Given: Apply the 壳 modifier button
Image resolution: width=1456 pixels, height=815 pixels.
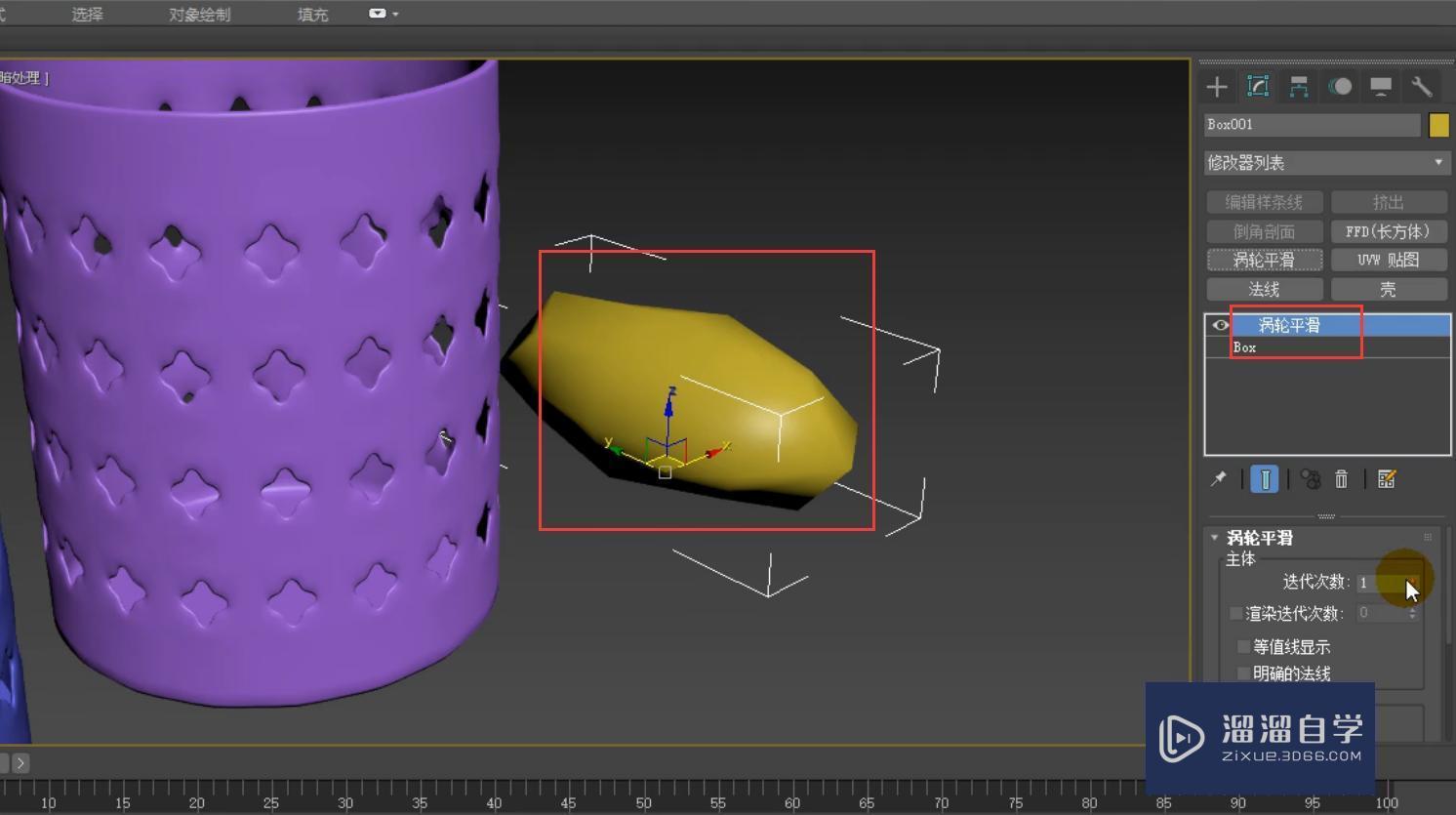Looking at the screenshot, I should point(1389,289).
